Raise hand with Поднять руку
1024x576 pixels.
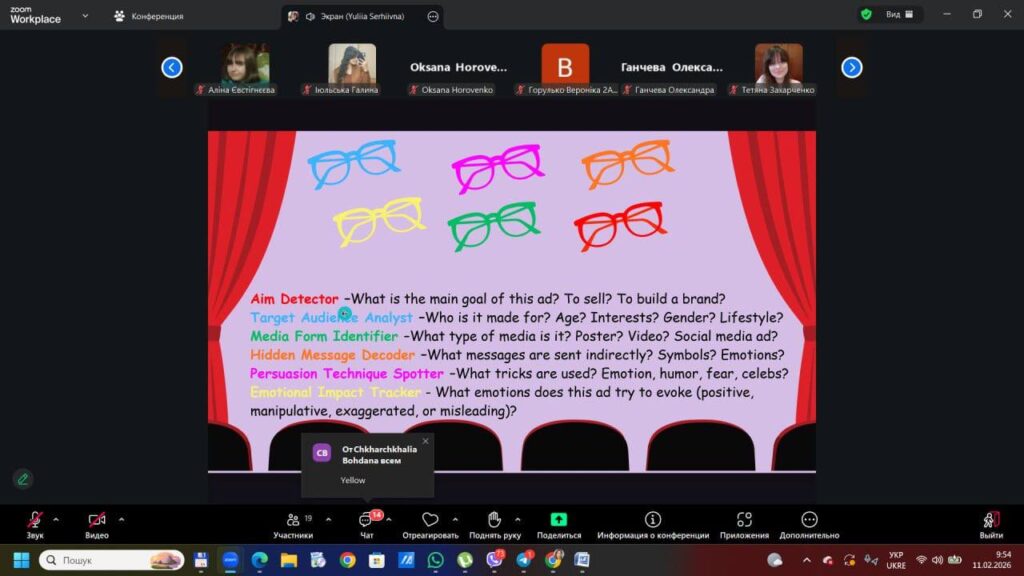pos(494,520)
